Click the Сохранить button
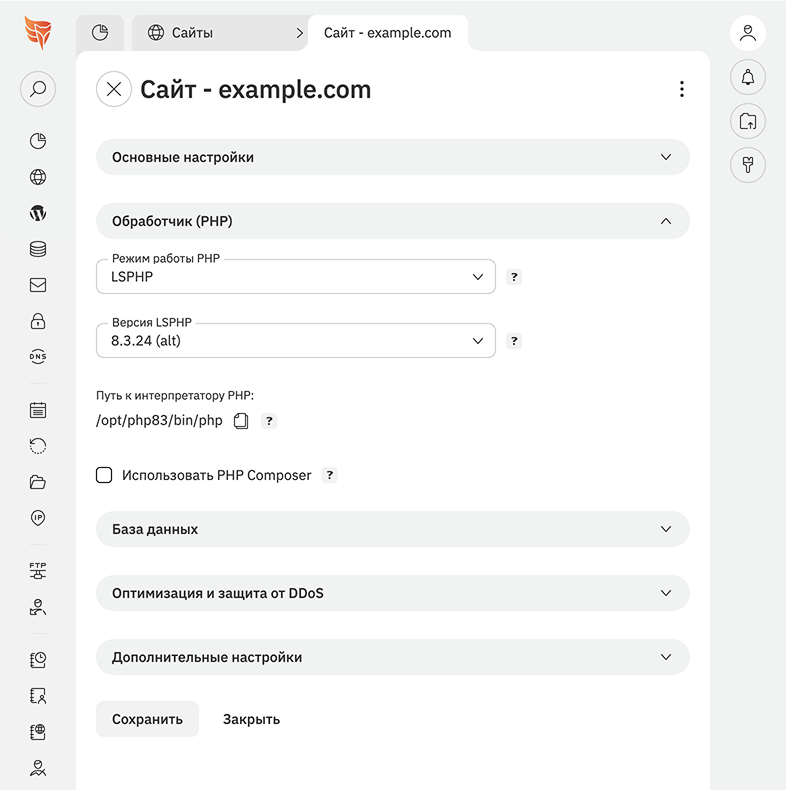The height and width of the screenshot is (790, 786). pos(147,719)
